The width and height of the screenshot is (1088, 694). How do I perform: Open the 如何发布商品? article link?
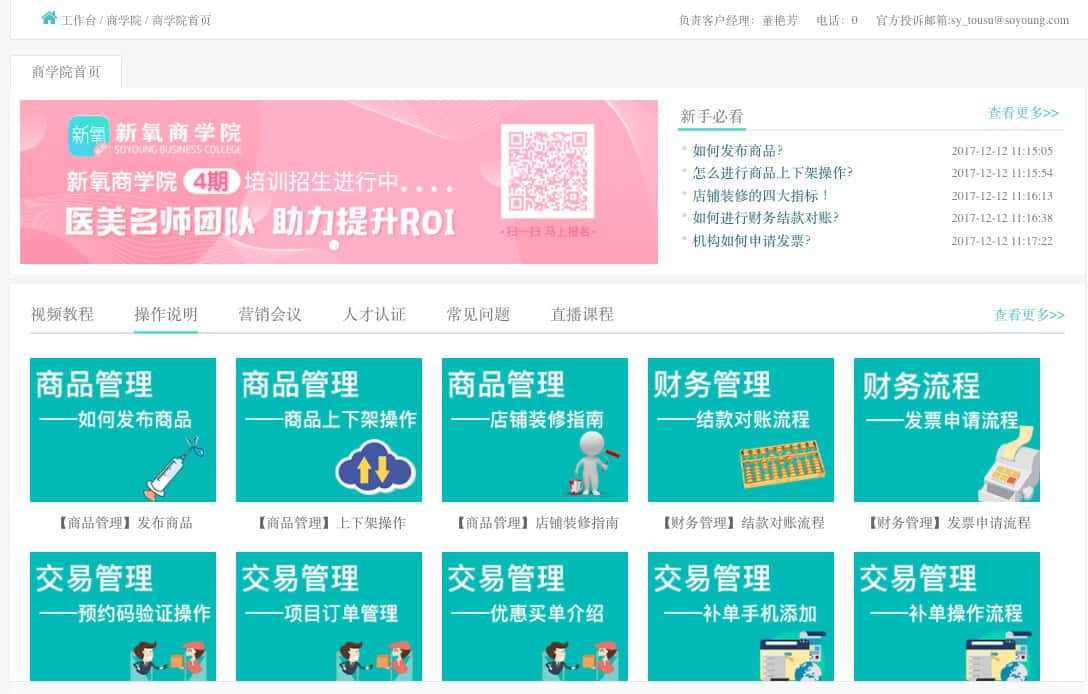click(738, 151)
